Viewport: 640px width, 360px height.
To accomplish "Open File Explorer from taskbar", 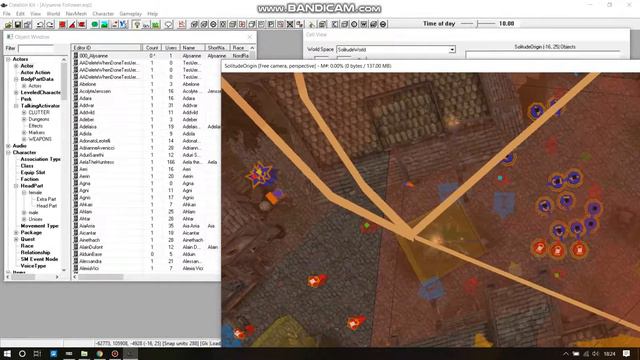I will [x=84, y=353].
